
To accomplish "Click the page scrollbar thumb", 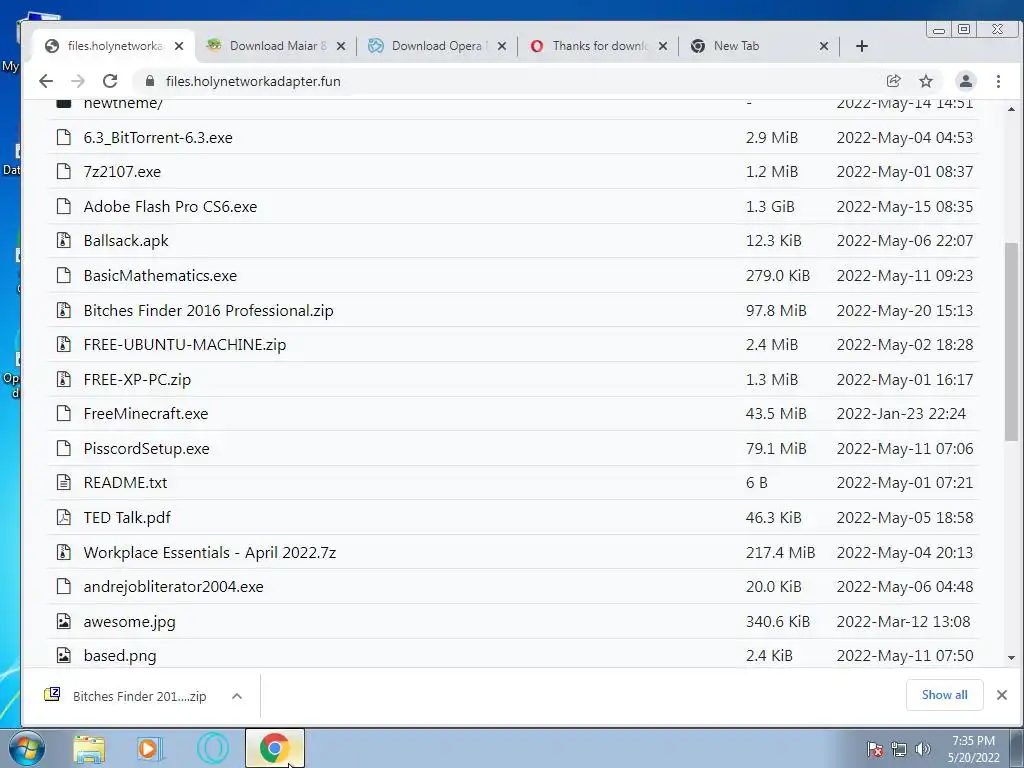I will (x=1012, y=342).
